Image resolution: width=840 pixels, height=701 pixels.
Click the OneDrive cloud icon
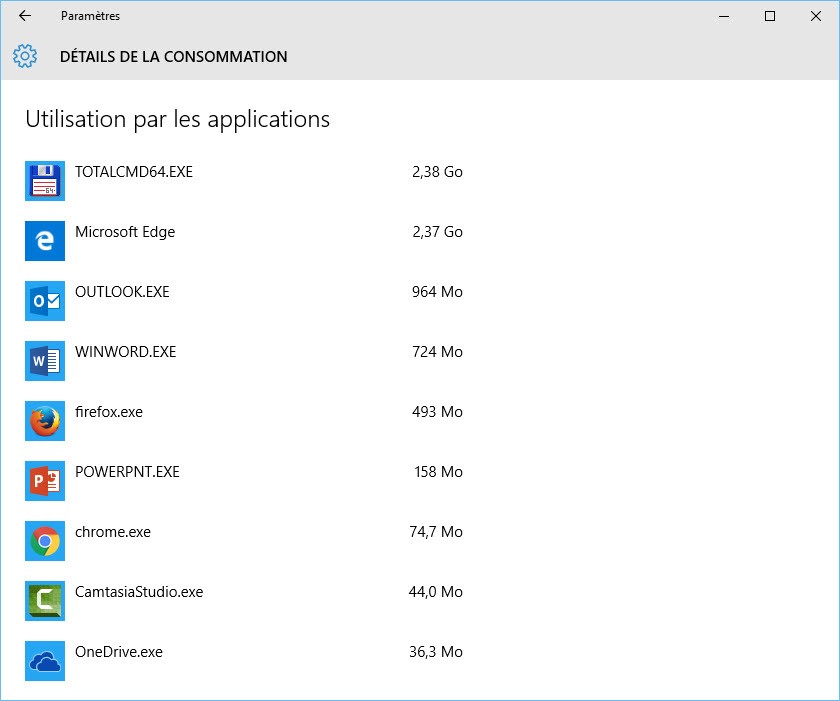click(44, 661)
